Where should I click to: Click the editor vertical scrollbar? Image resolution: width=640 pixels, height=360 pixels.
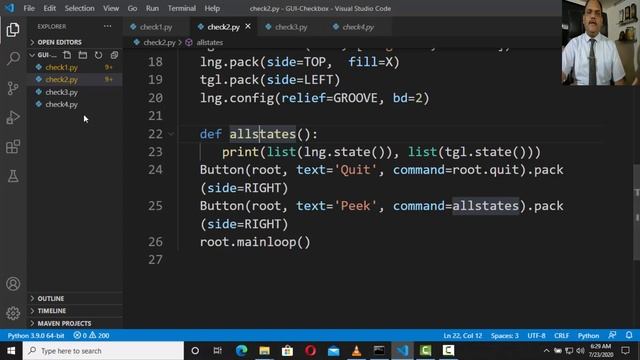coord(636,212)
